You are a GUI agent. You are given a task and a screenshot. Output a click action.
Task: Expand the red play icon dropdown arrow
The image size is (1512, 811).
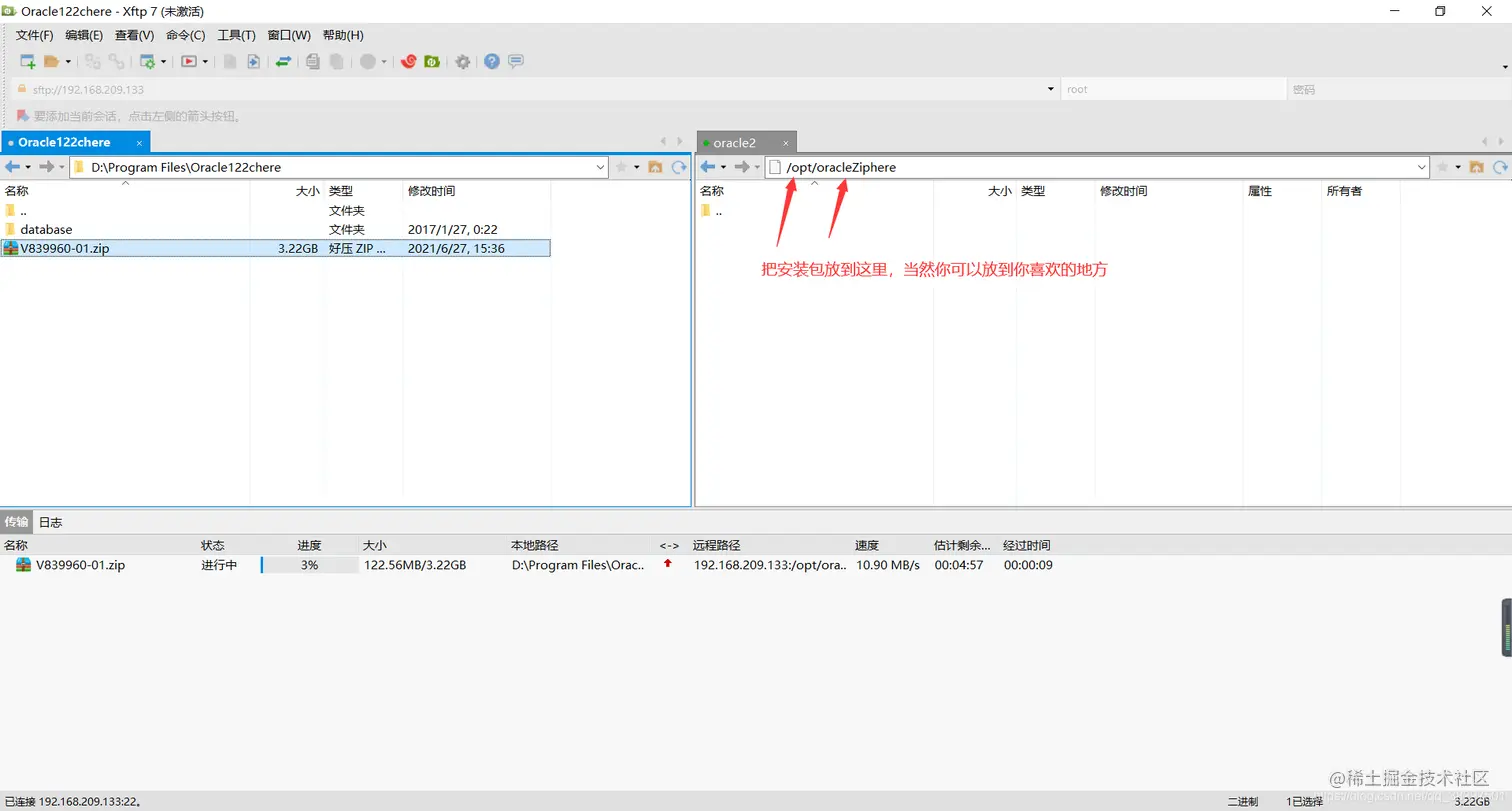(x=205, y=62)
